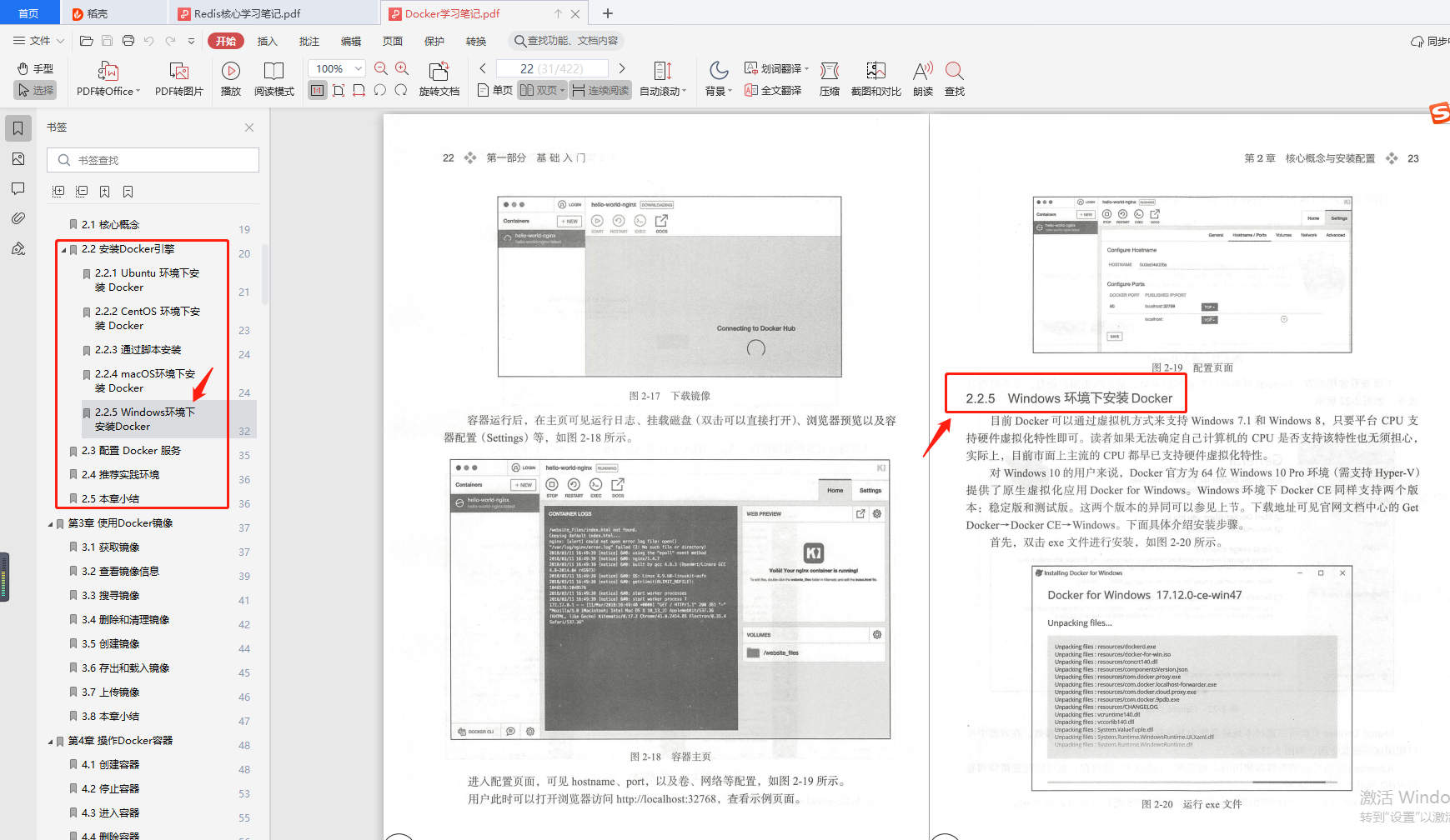1450x840 pixels.
Task: Select 编辑 ribbon tab
Action: pyautogui.click(x=351, y=41)
